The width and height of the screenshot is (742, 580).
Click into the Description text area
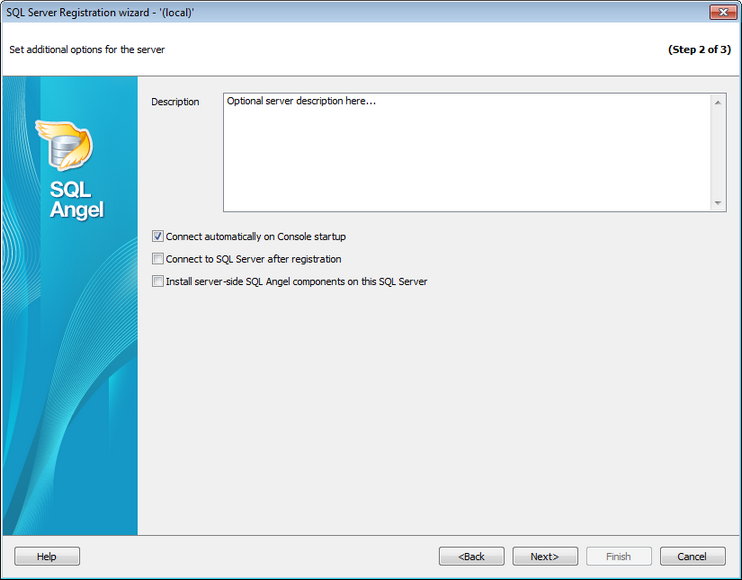(x=467, y=152)
